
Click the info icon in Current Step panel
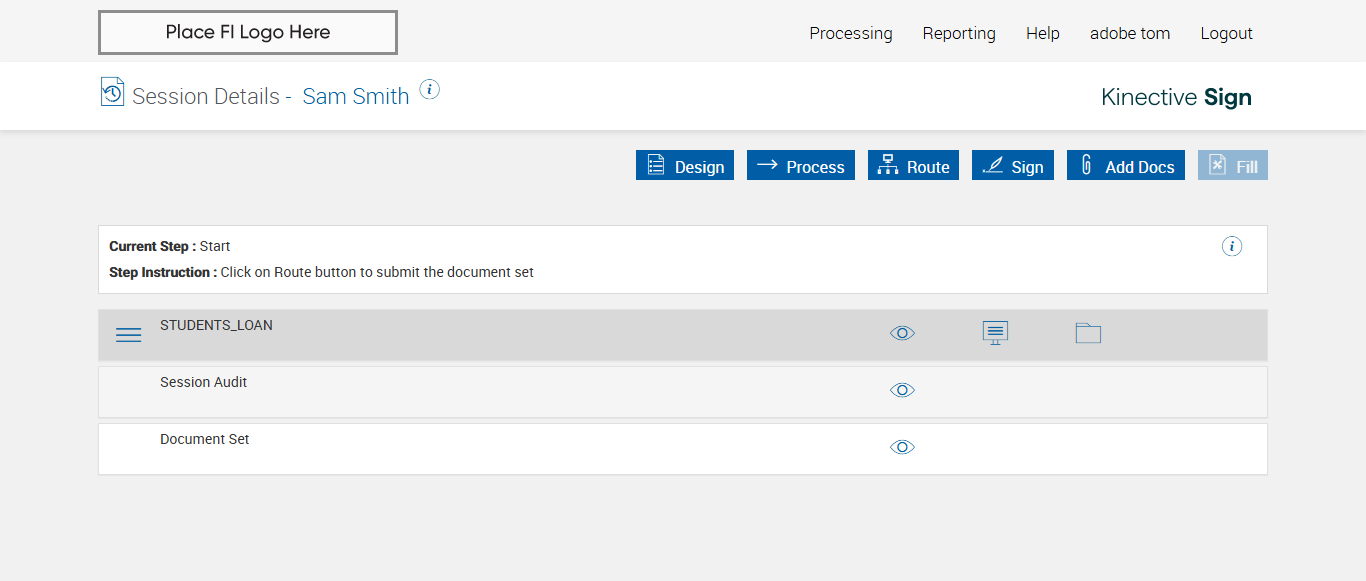pyautogui.click(x=1232, y=246)
